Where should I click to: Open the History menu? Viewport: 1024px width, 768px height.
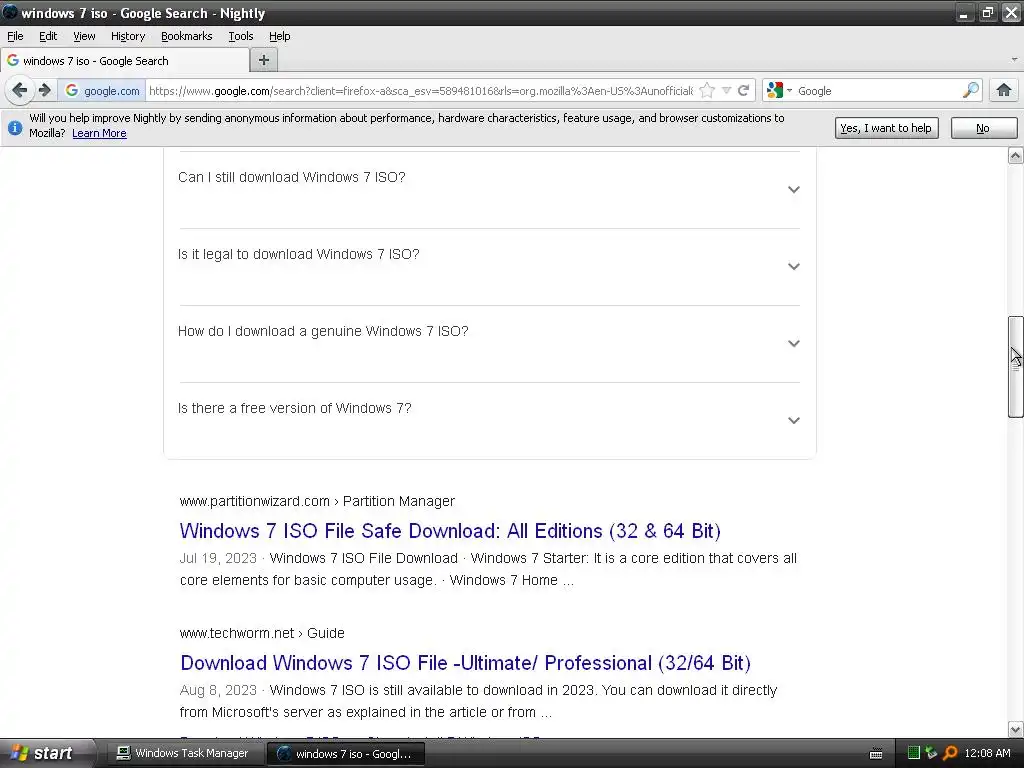127,36
